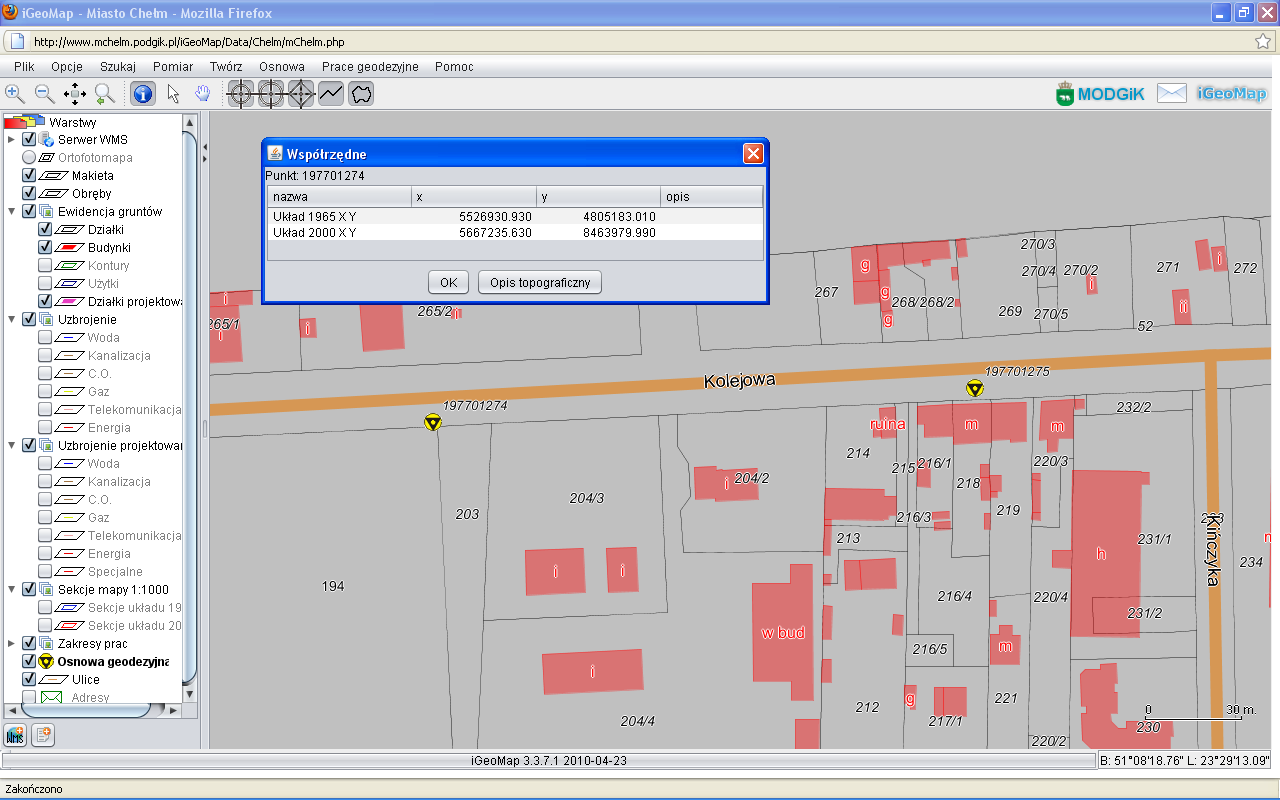Choose diamond crosshair survey point tool
1280x800 pixels.
[301, 93]
